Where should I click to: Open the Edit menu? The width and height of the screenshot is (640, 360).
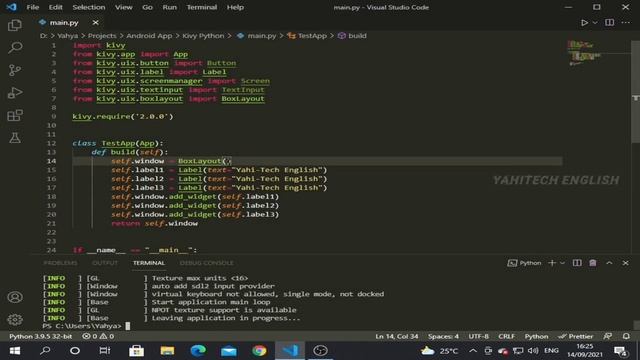tap(56, 7)
